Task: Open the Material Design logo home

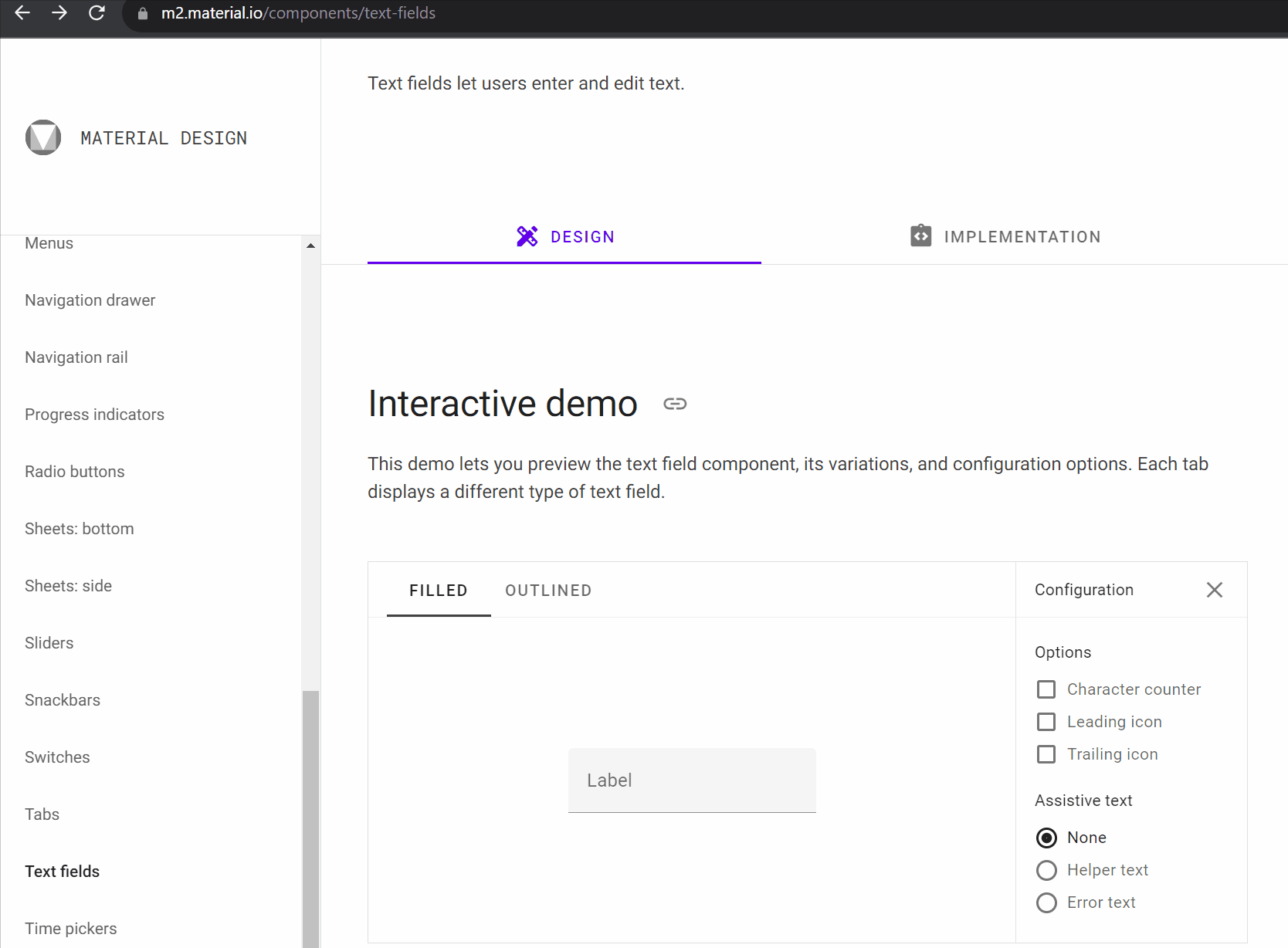Action: coord(43,137)
